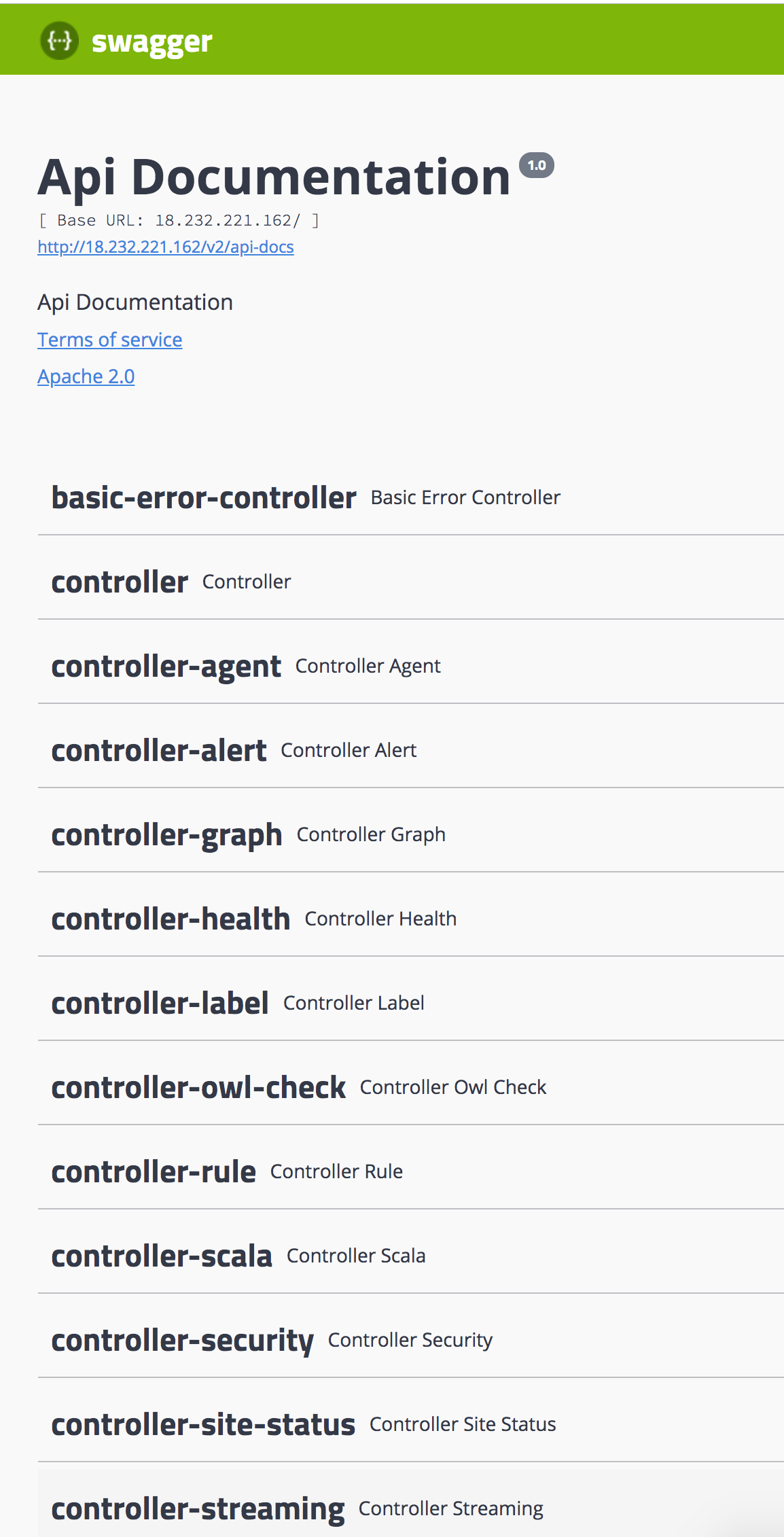The width and height of the screenshot is (784, 1537).
Task: Expand the controller-graph section
Action: pyautogui.click(x=166, y=835)
